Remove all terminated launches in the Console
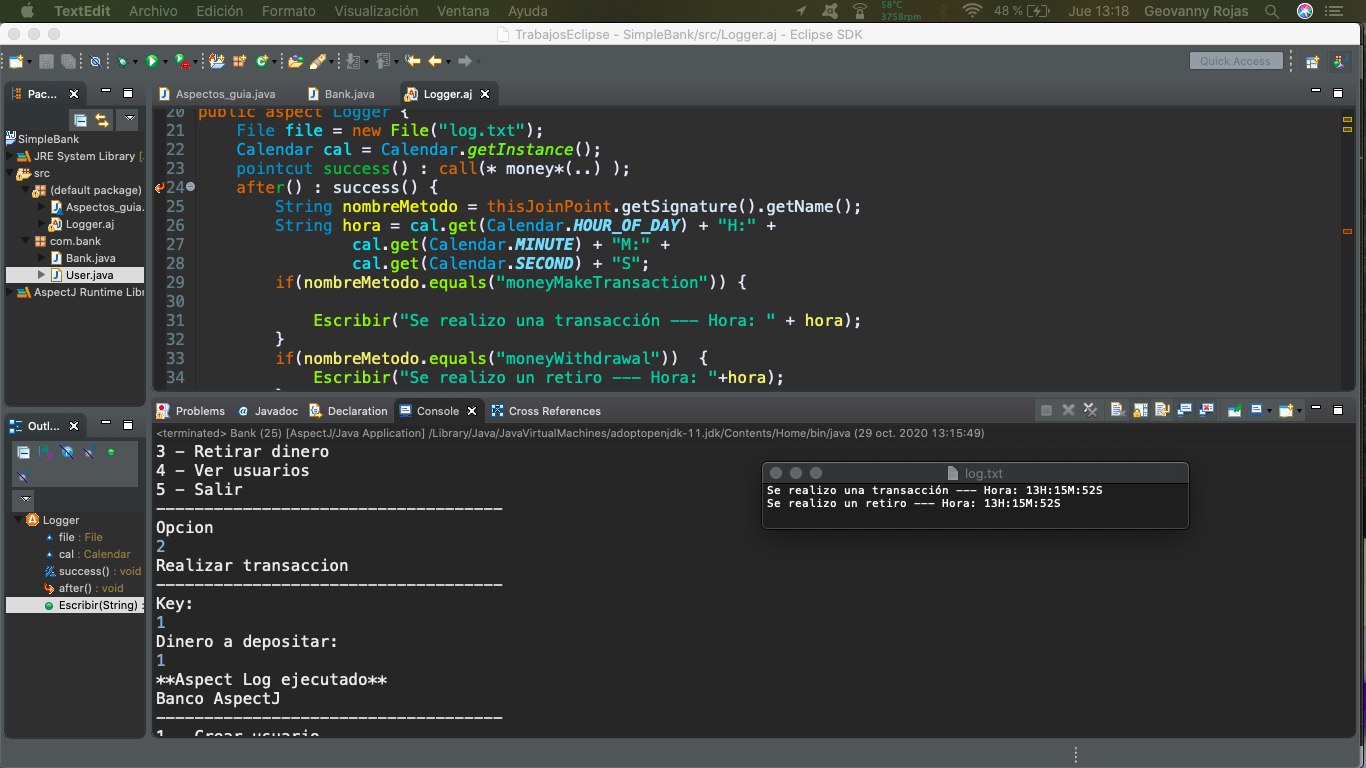 (x=1090, y=411)
